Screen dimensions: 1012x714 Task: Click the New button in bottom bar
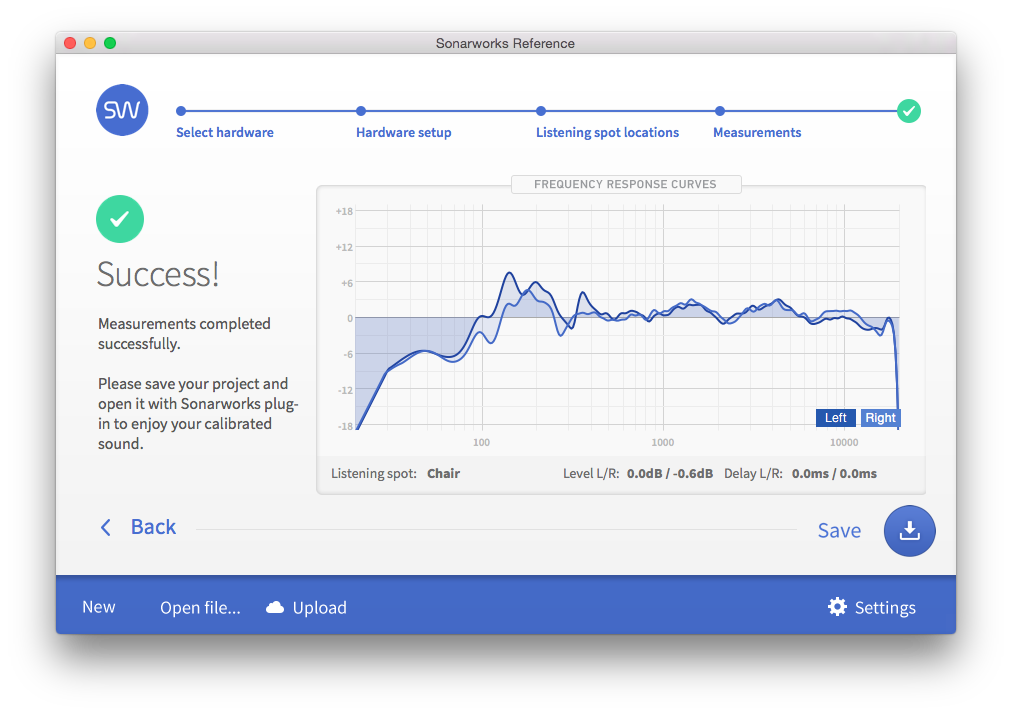99,607
